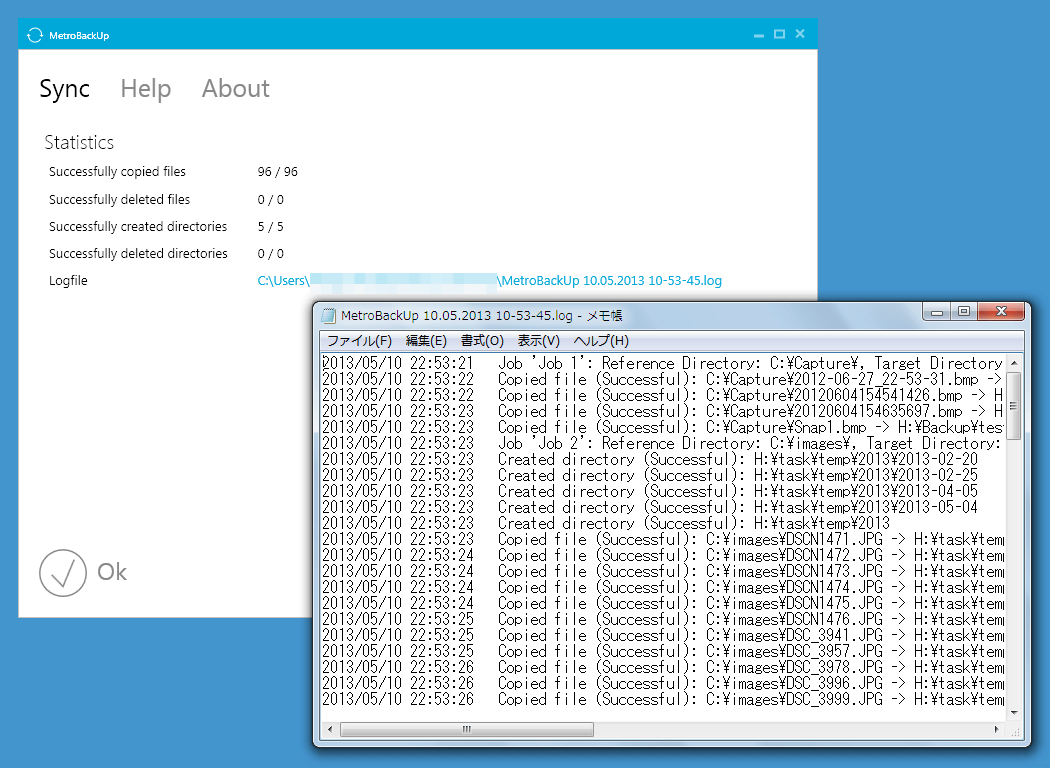The image size is (1050, 768).
Task: Click Notepad vertical scrollbar down arrow
Action: [x=1014, y=713]
